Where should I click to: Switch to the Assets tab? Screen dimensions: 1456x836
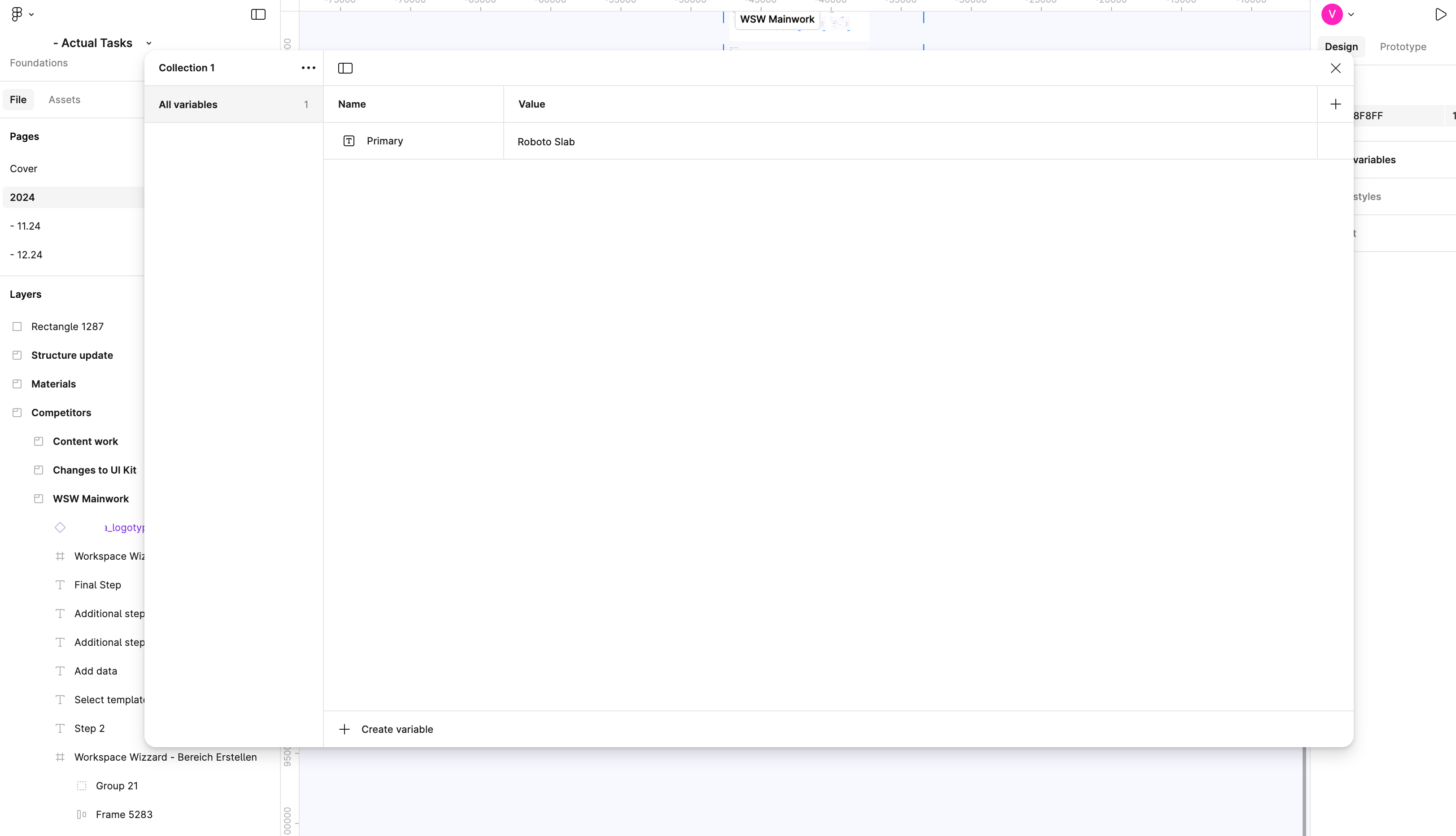[64, 100]
